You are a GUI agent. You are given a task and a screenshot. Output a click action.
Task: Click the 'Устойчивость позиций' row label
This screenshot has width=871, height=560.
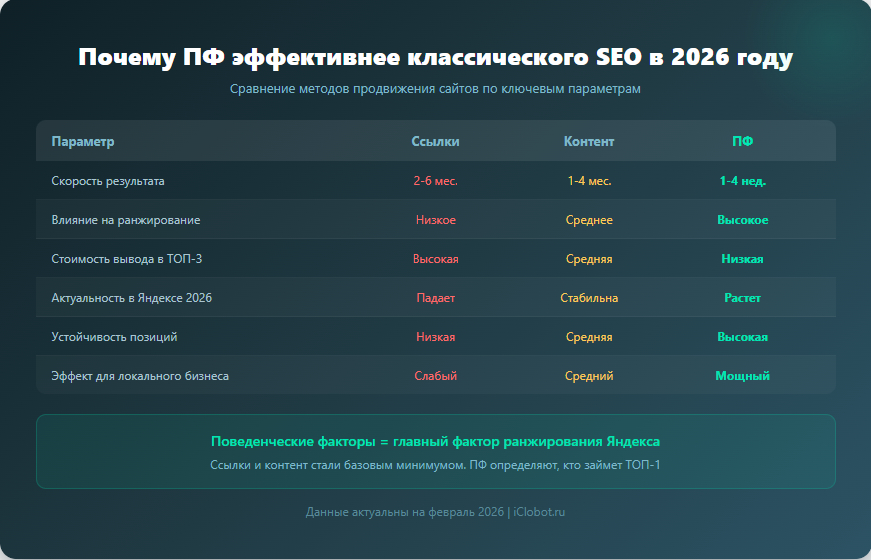114,337
